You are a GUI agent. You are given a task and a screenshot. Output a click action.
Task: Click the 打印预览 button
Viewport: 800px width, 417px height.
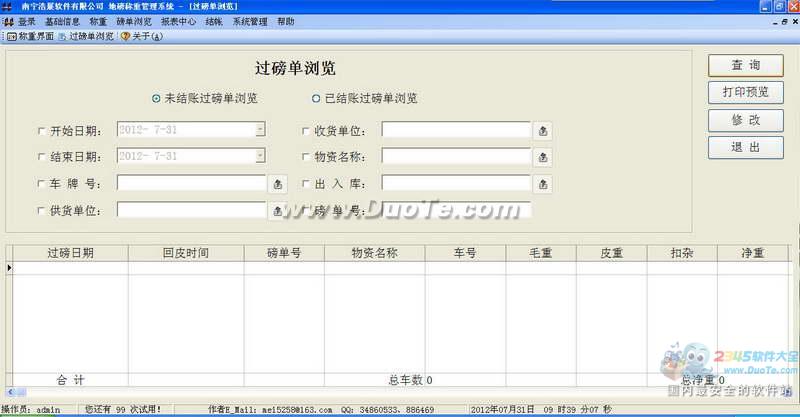(745, 92)
